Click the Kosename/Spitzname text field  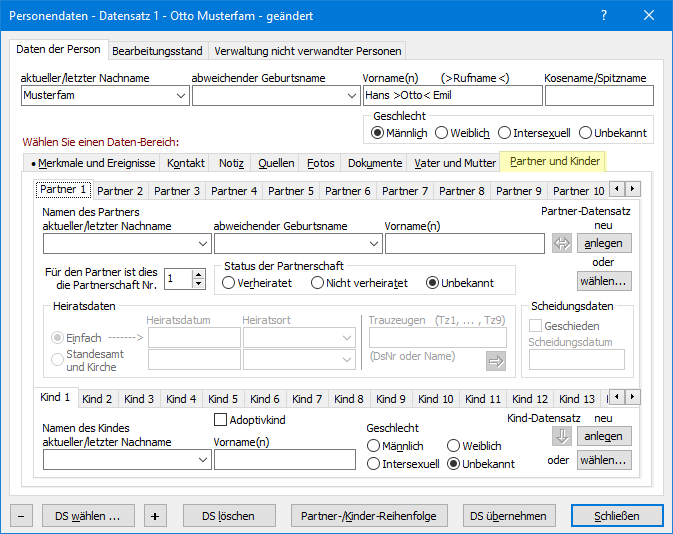pos(598,96)
